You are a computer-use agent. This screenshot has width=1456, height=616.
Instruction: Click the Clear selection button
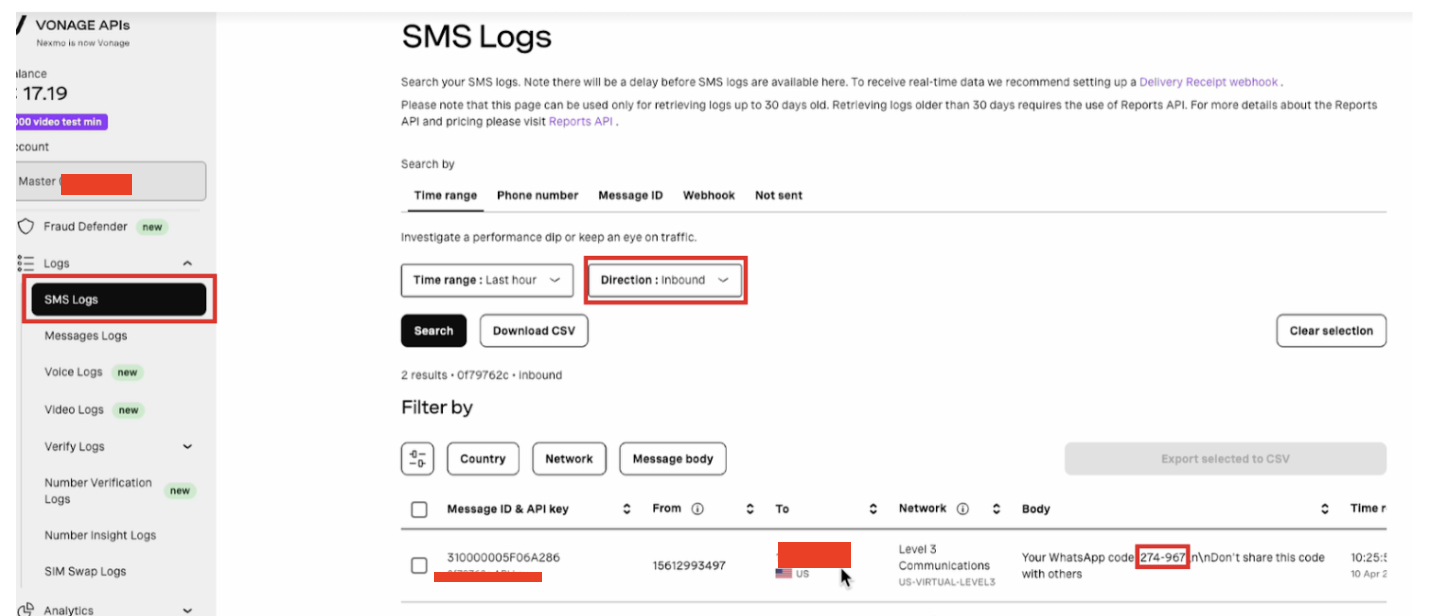[1331, 331]
